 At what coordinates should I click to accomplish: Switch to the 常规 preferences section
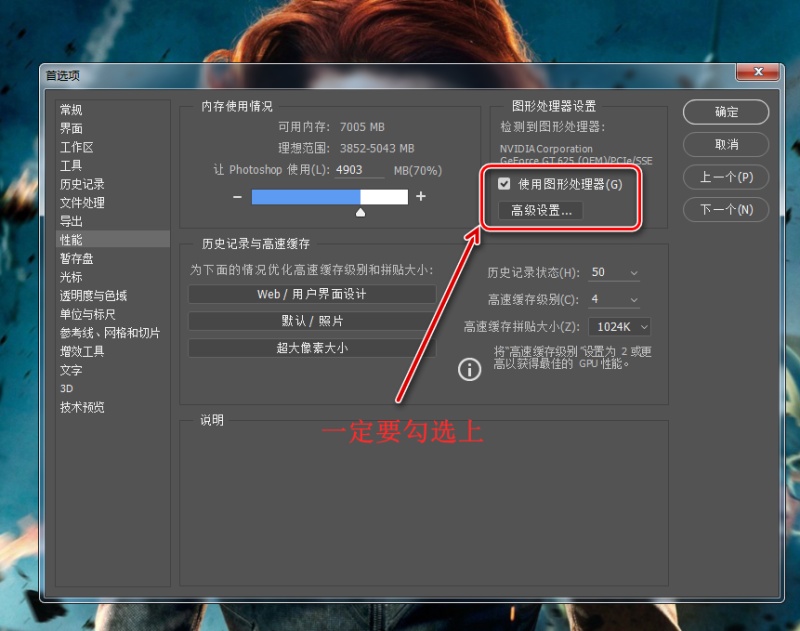[70, 109]
